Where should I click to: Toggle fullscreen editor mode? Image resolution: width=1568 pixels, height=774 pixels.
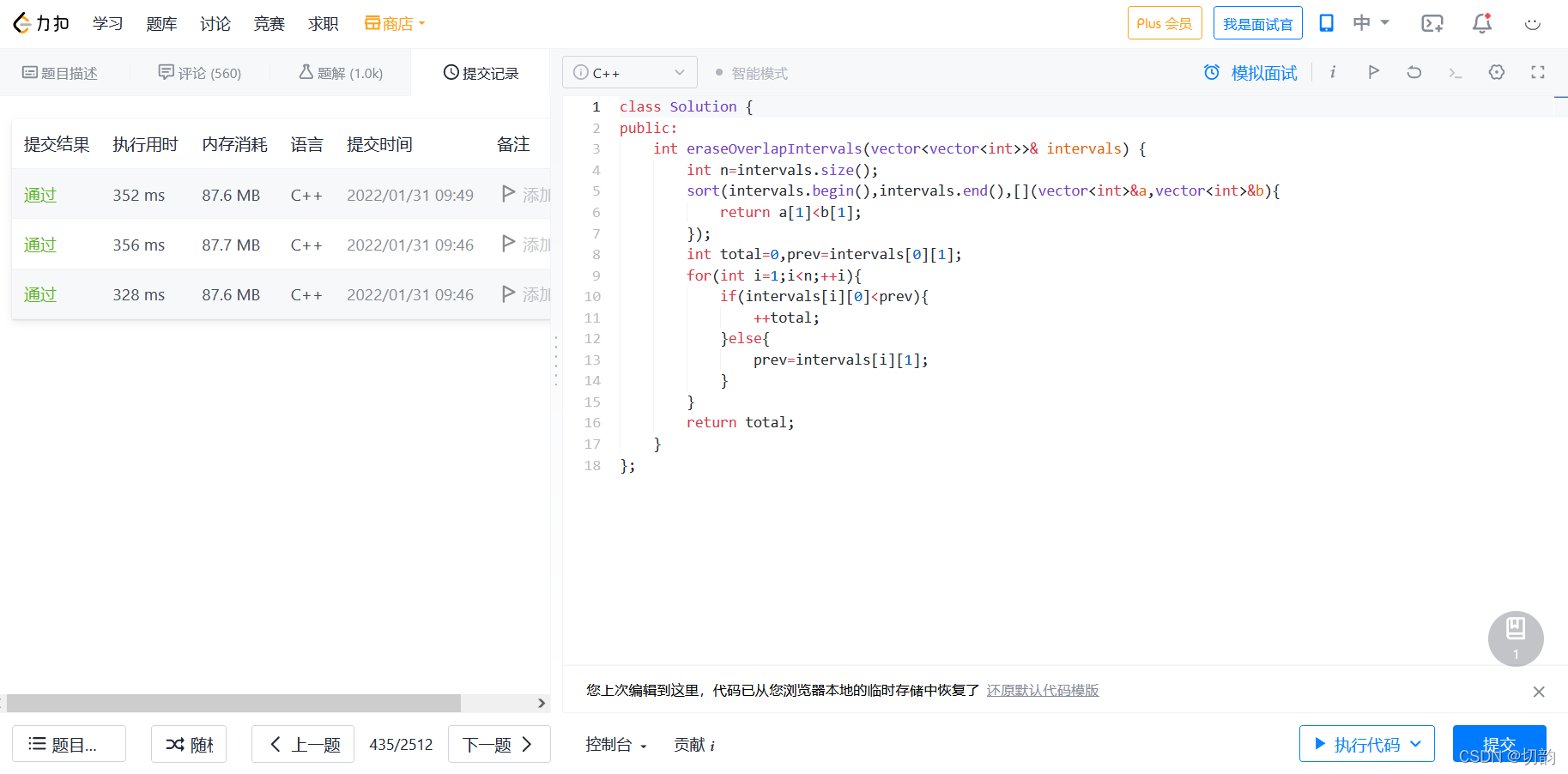tap(1538, 72)
